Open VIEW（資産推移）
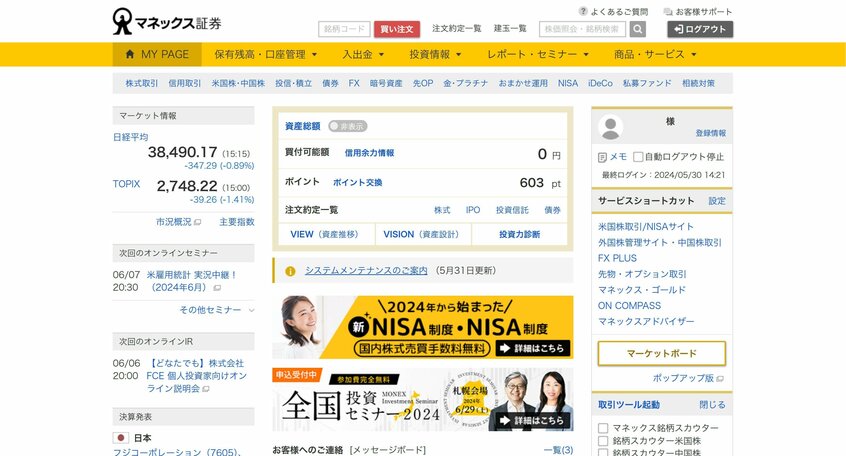Image resolution: width=846 pixels, height=456 pixels. (x=324, y=234)
